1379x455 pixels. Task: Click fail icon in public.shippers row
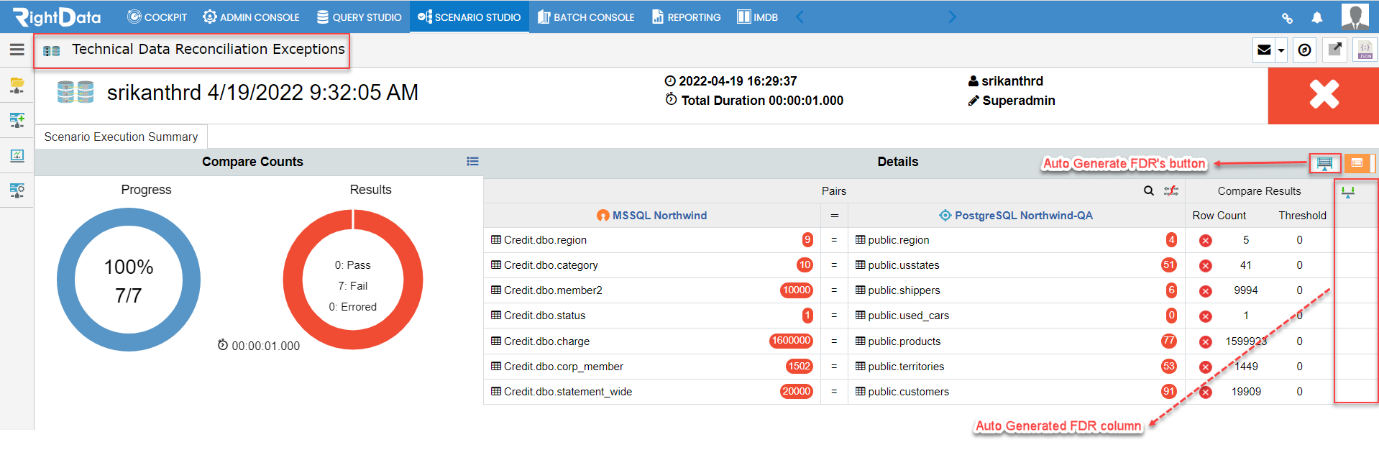point(1205,290)
